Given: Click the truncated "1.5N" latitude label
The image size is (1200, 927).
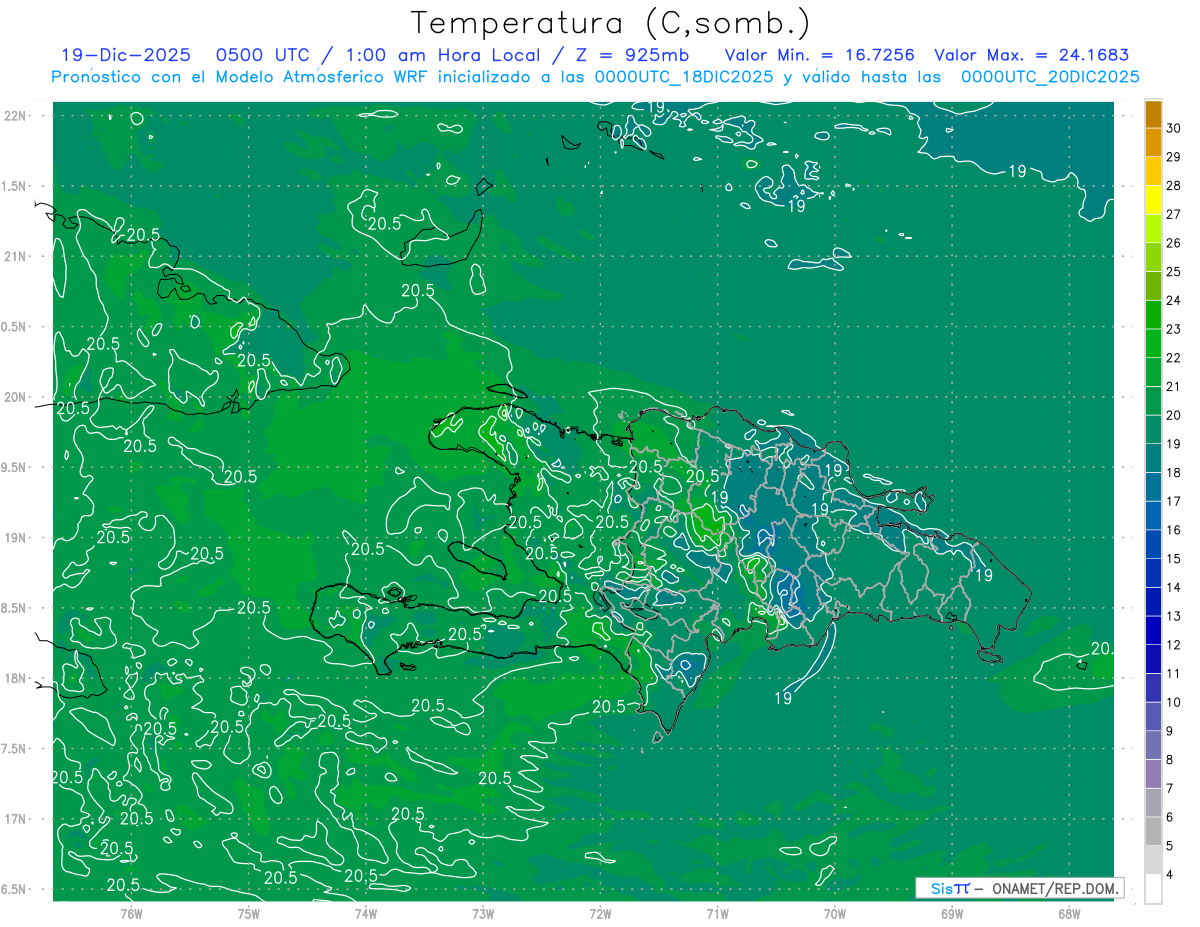Looking at the screenshot, I should point(15,186).
